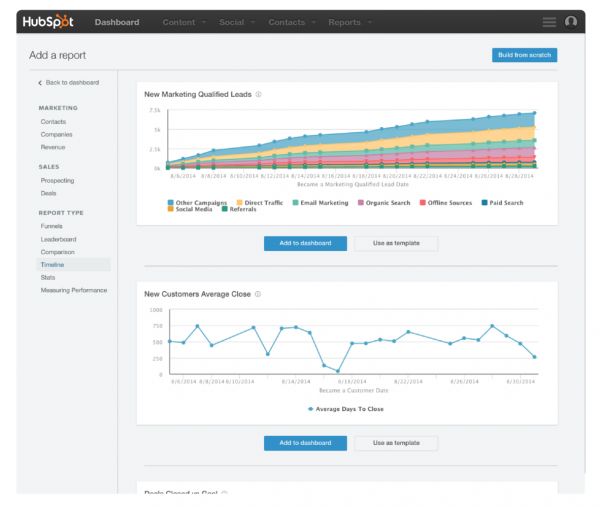The width and height of the screenshot is (600, 508).
Task: Choose the Stats report type
Action: [48, 277]
